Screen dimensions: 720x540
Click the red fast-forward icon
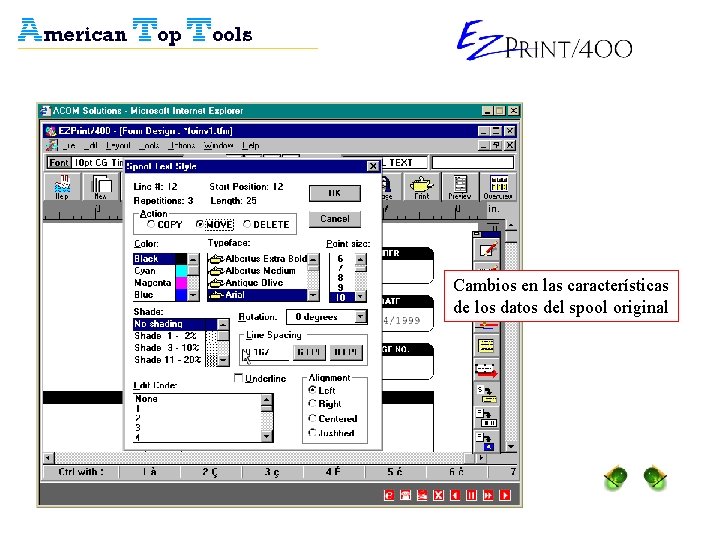click(488, 495)
